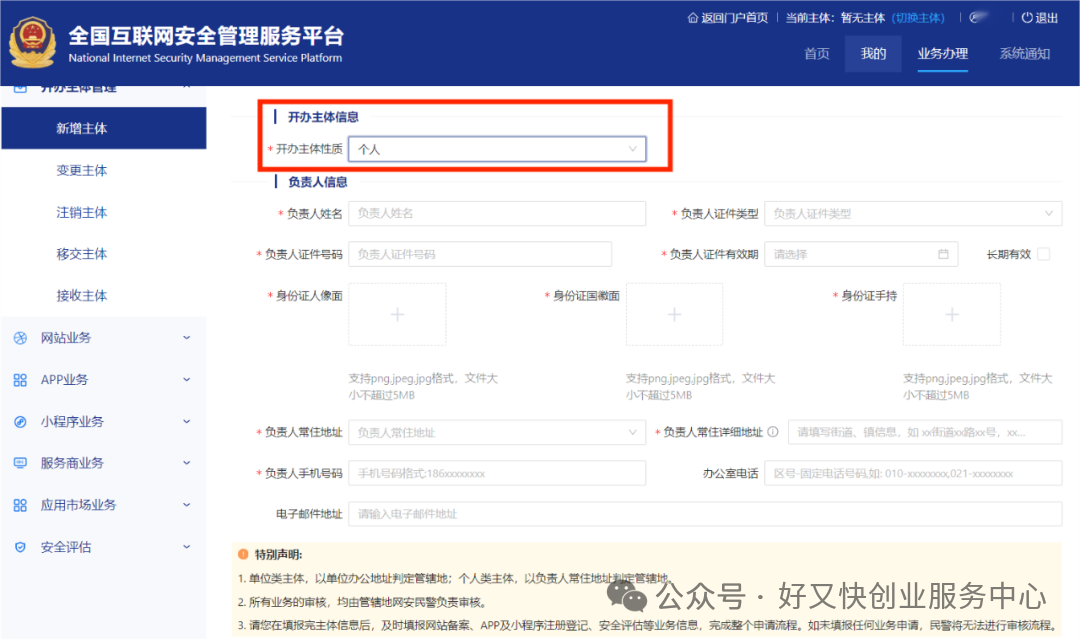Click the 负责人证件有效期 date field

point(861,254)
